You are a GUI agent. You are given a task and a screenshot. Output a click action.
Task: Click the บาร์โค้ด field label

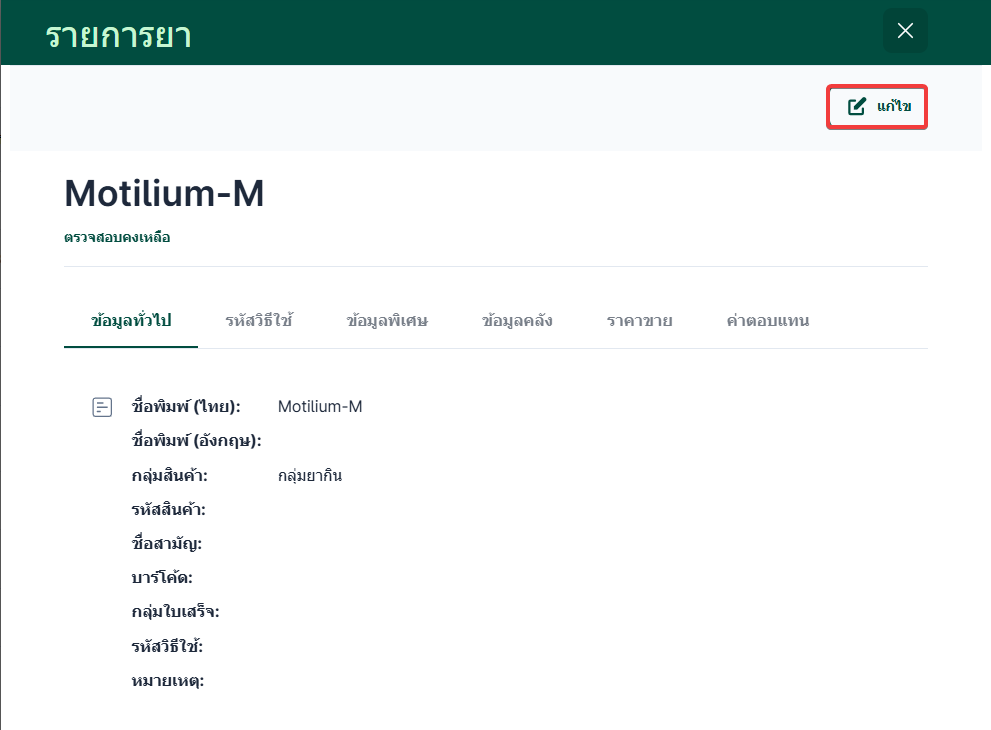coord(162,578)
